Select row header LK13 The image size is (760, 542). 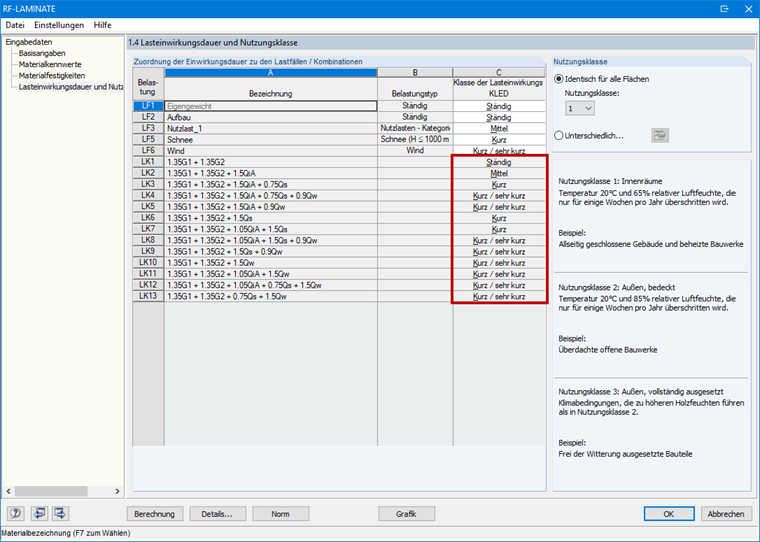(x=148, y=296)
